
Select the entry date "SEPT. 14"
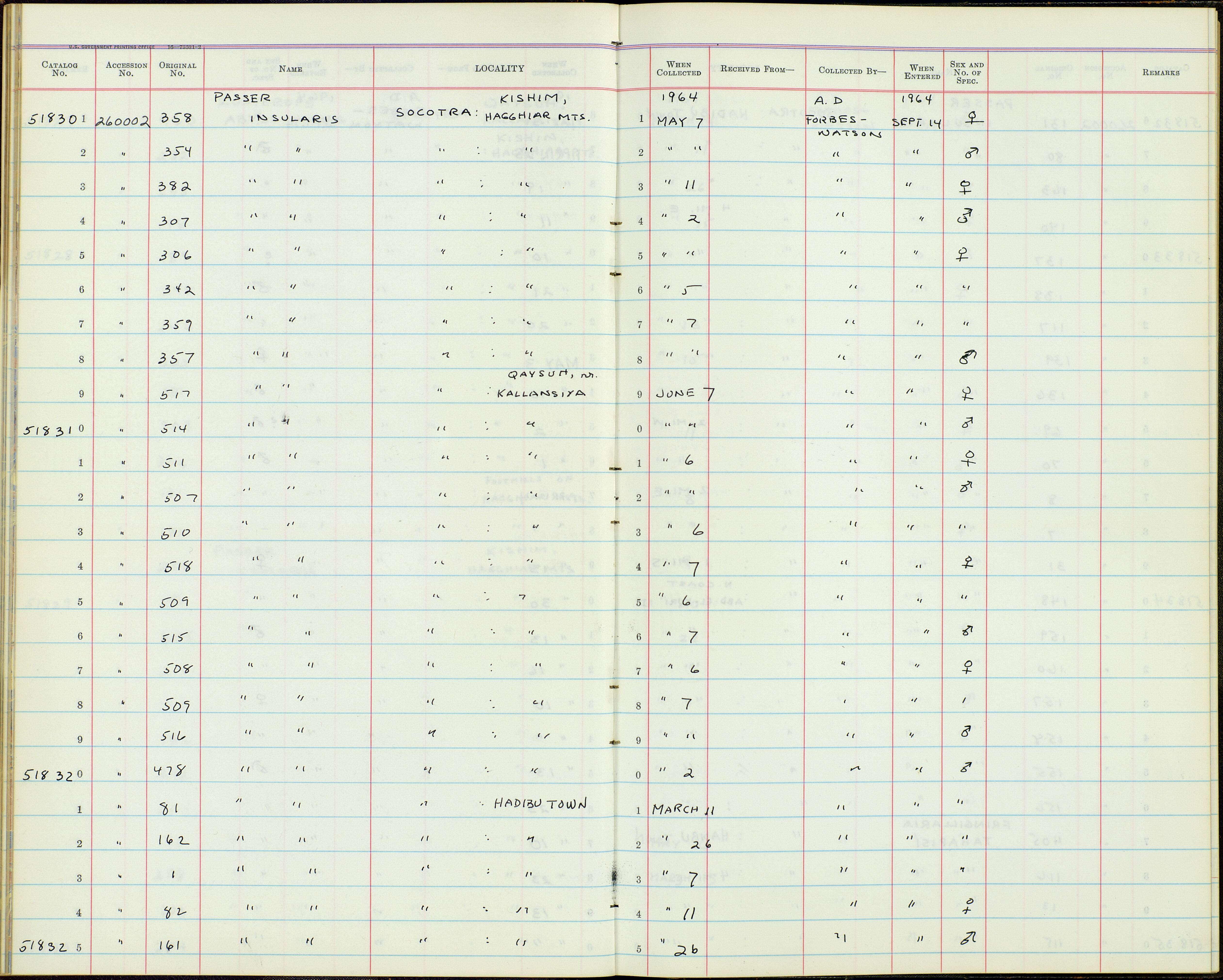pos(917,124)
